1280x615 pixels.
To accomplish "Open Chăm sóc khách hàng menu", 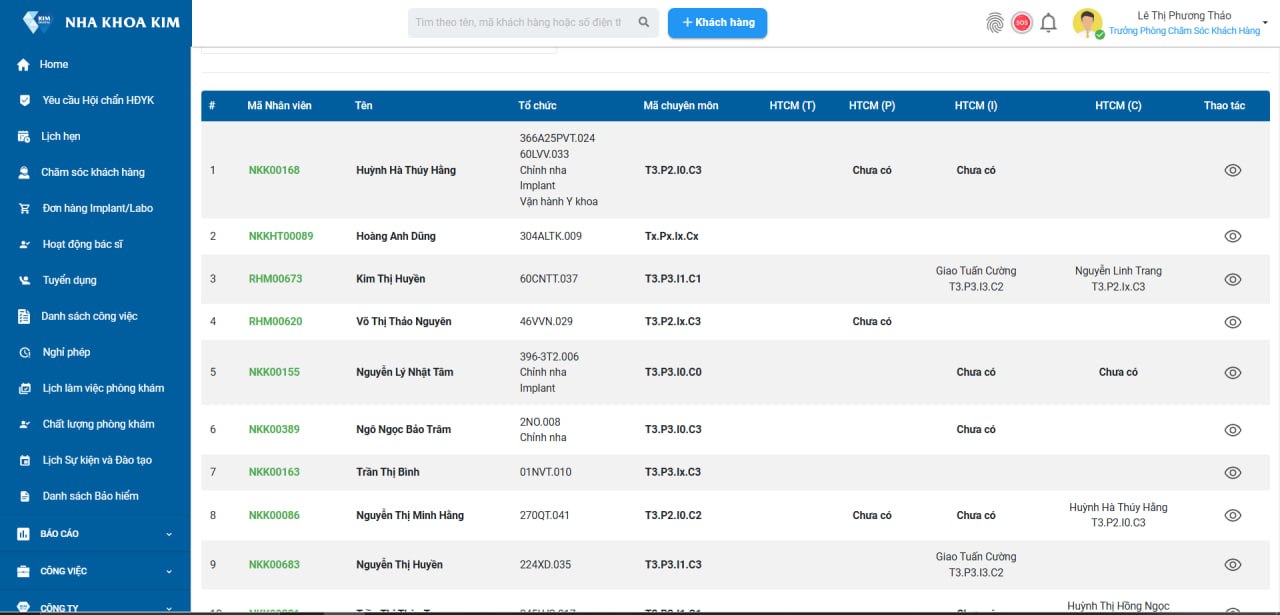I will pos(92,172).
